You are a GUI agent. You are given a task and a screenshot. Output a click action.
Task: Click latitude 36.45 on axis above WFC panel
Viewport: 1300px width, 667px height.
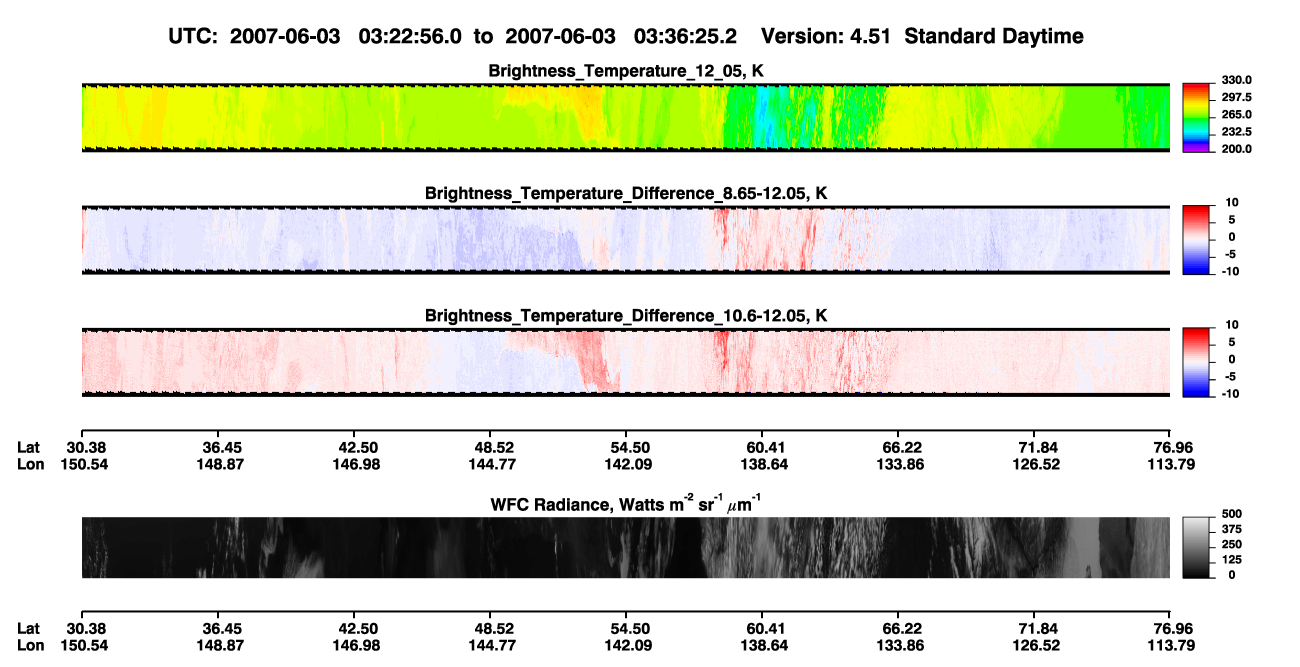[x=221, y=448]
